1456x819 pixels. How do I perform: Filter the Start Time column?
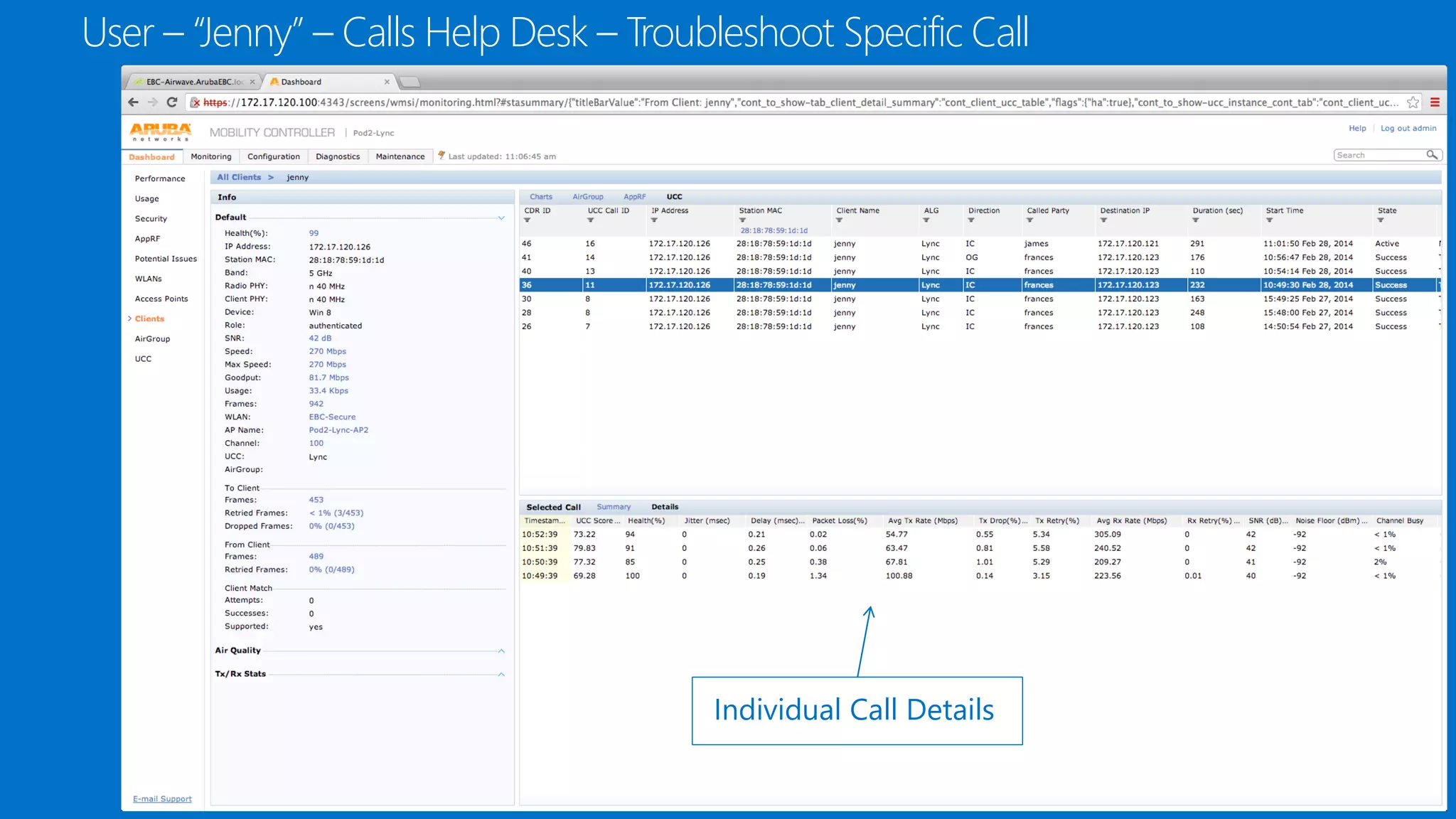pos(1269,220)
